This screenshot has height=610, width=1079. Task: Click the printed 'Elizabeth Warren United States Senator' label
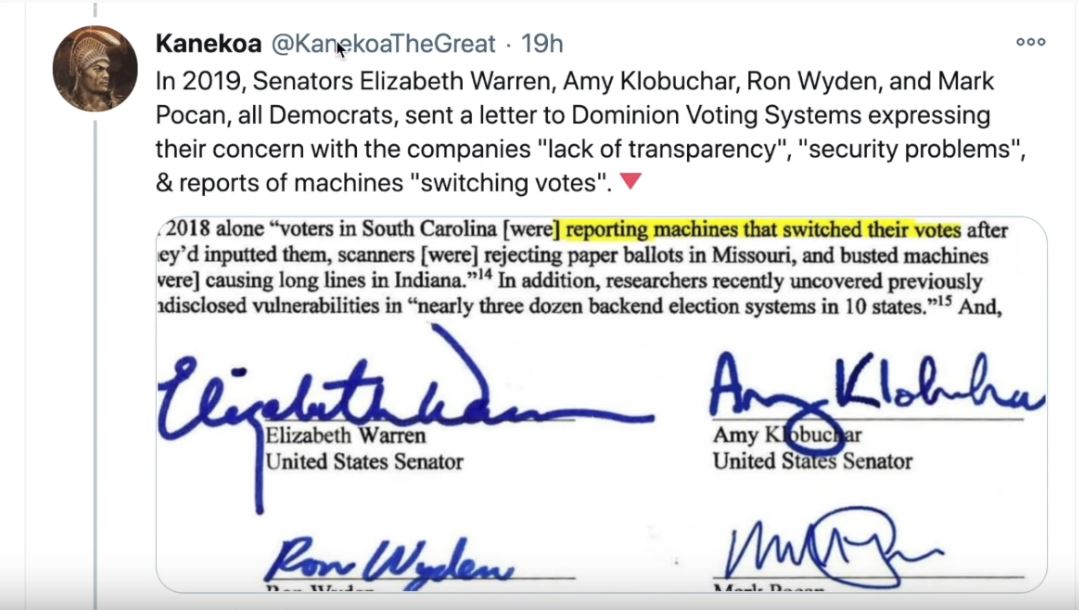(365, 448)
